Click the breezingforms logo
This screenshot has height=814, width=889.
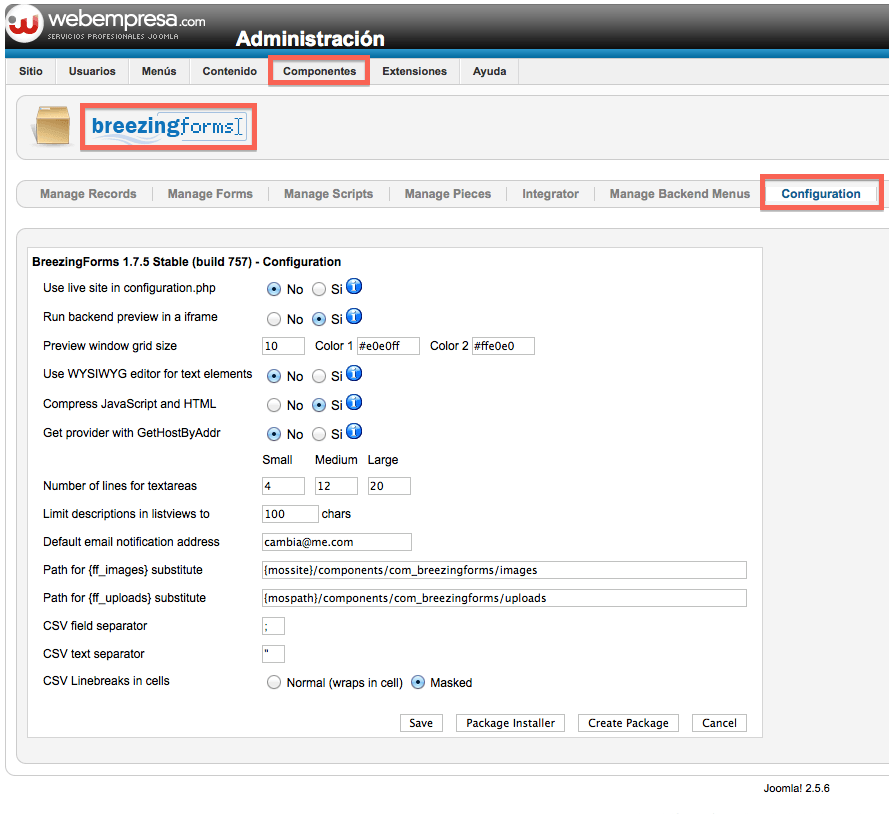pyautogui.click(x=168, y=126)
